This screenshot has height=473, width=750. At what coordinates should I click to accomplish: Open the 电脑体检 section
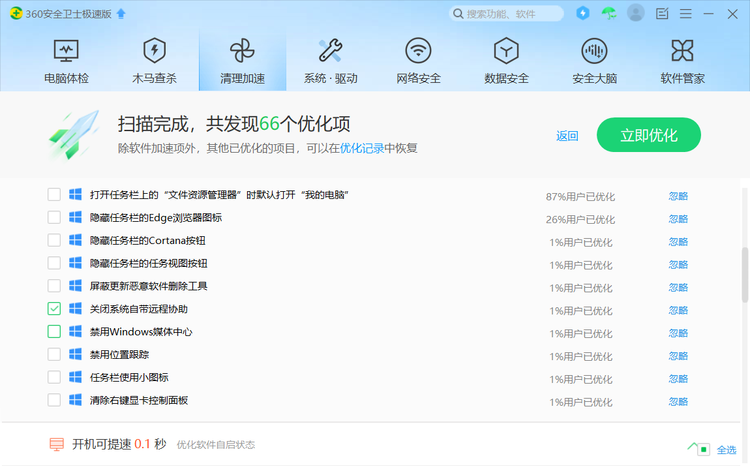[66, 61]
